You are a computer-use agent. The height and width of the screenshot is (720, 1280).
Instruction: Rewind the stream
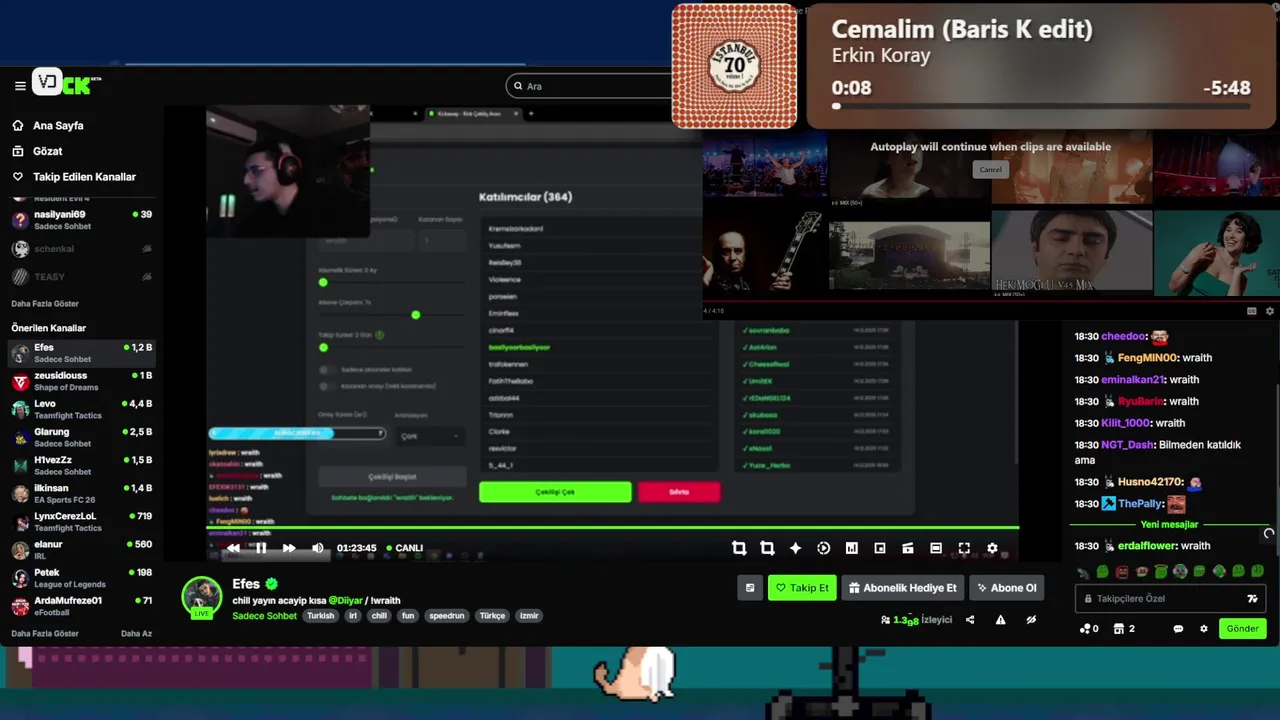(233, 548)
